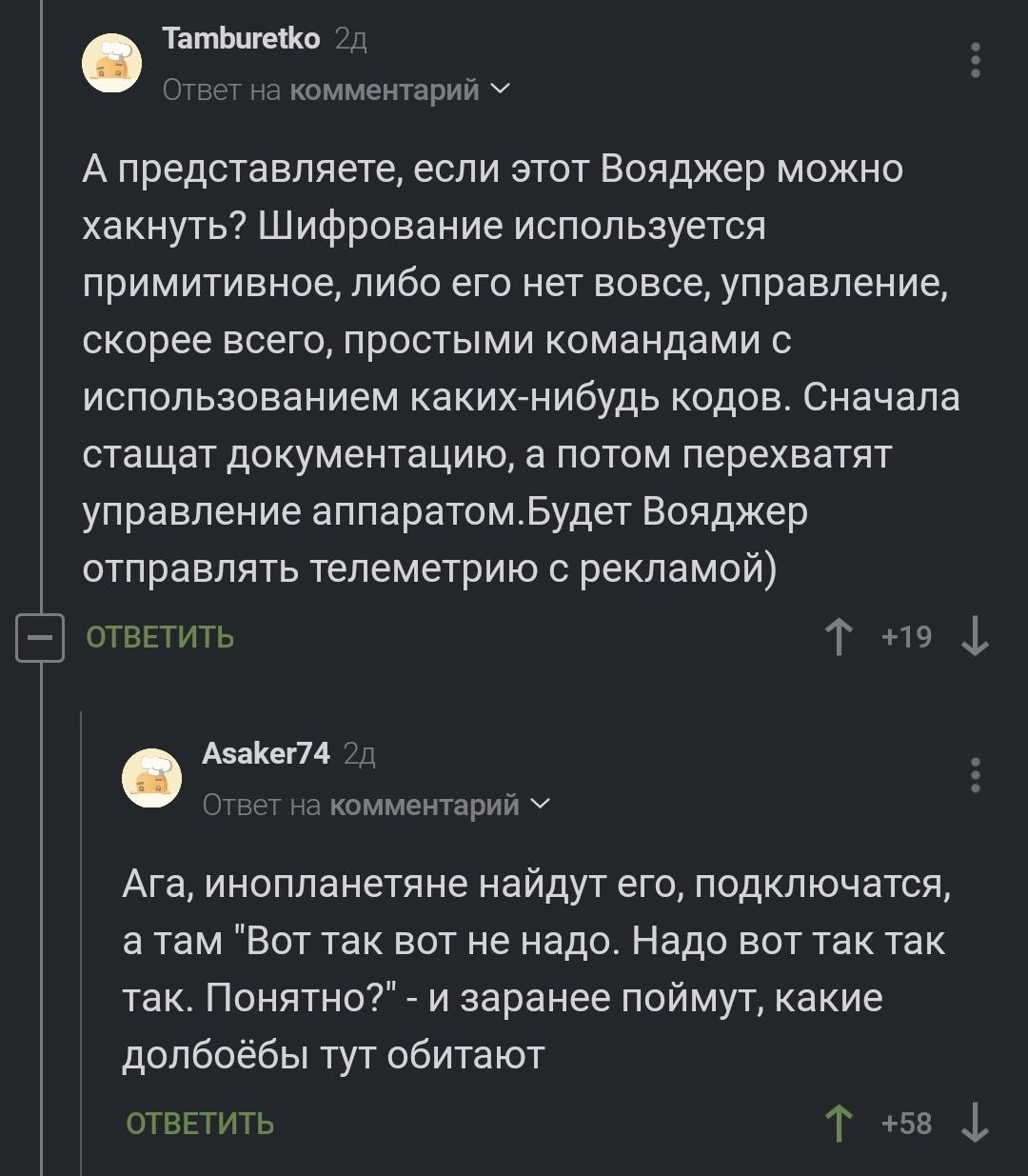The width and height of the screenshot is (1028, 1176).
Task: Upvote the Tamburetko comment
Action: pos(839,637)
